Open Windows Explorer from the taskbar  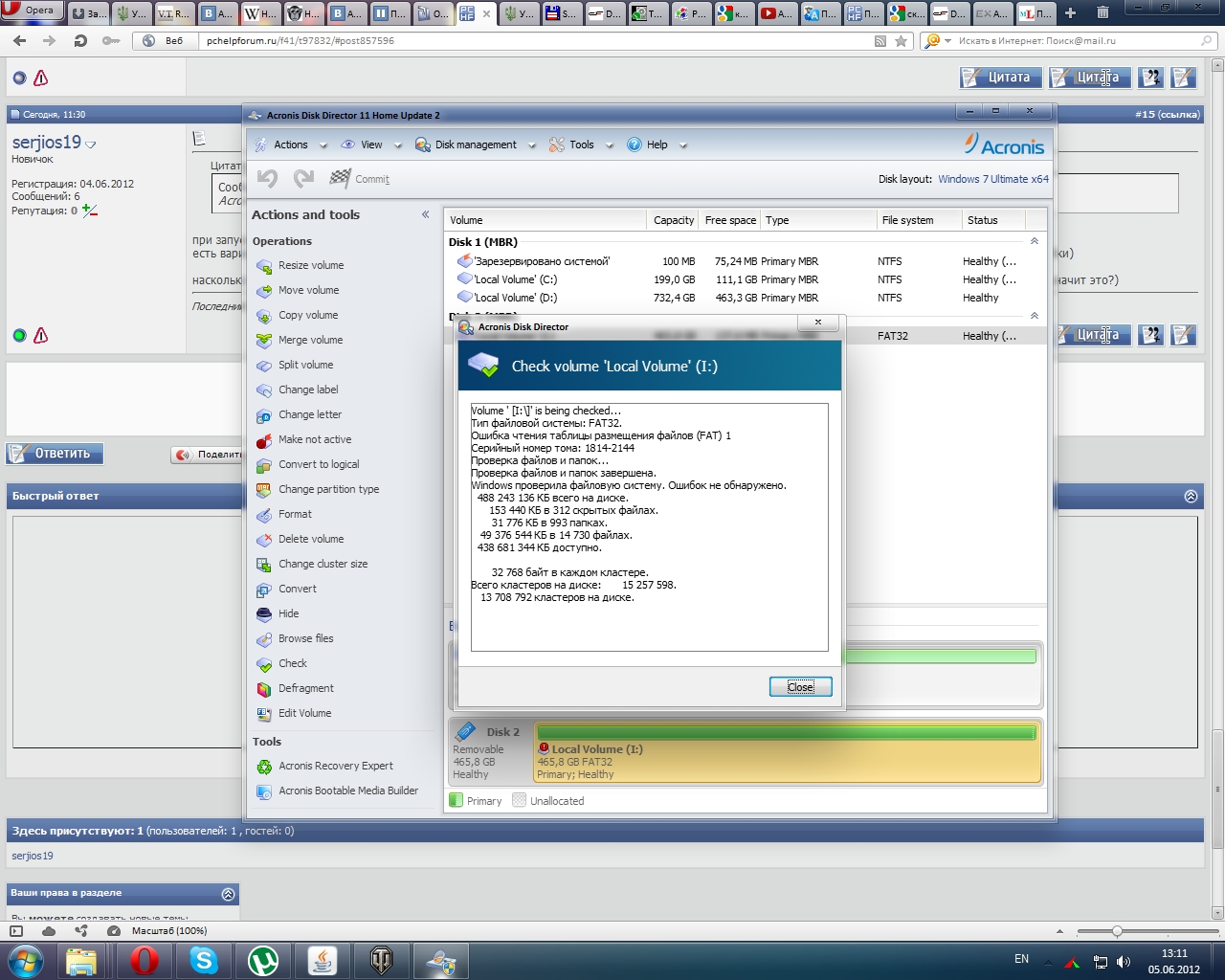(82, 960)
